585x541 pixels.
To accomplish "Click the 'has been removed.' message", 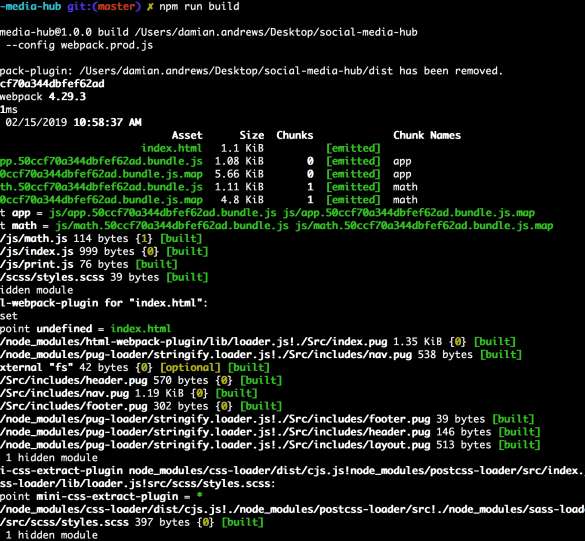I will [x=451, y=71].
